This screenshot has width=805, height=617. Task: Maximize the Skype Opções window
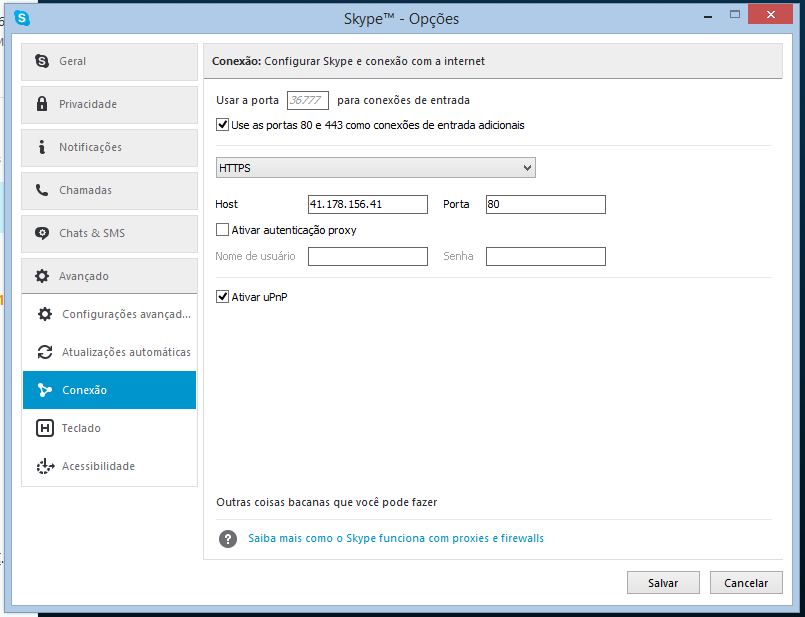tap(735, 14)
